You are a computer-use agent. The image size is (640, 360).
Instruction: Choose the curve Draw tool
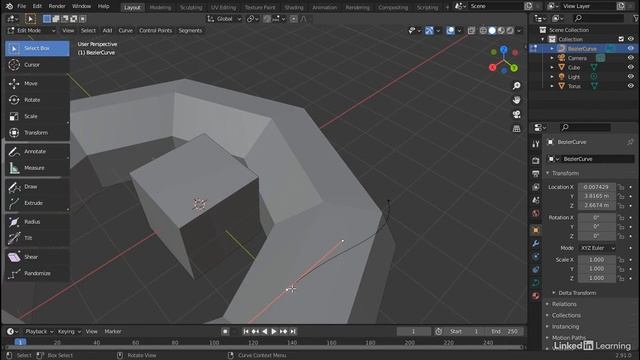point(37,187)
